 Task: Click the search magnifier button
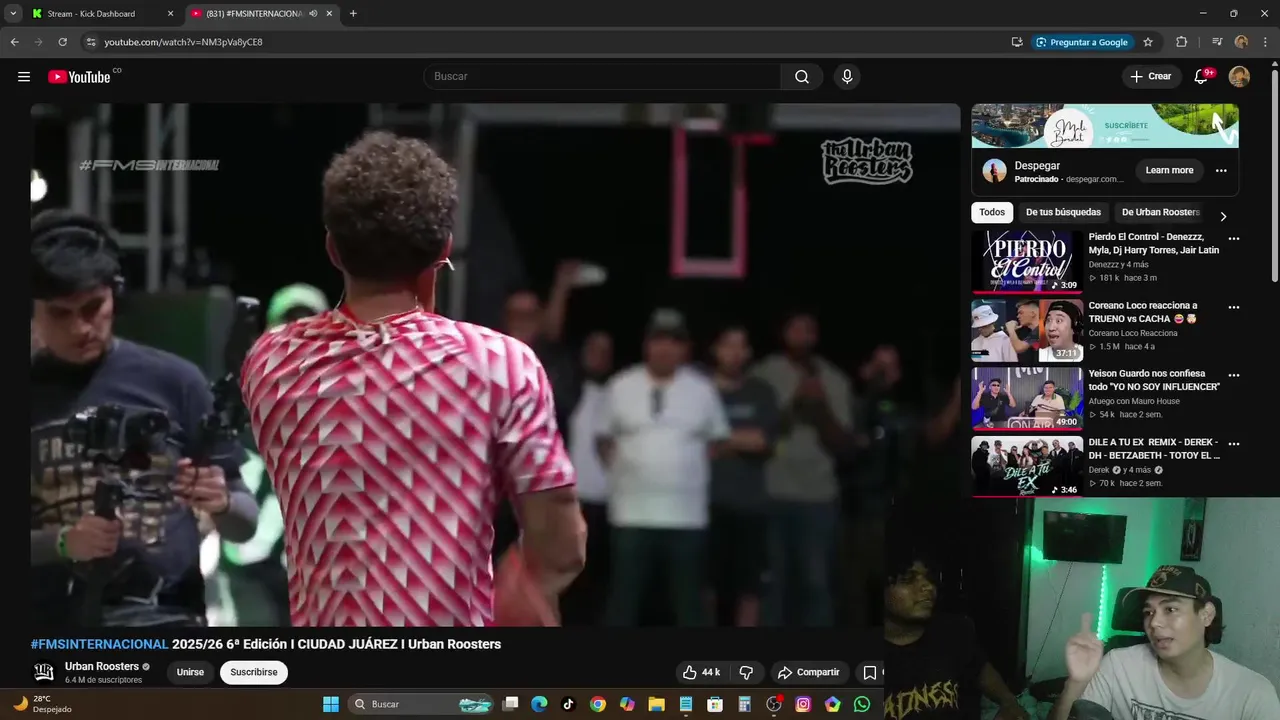pyautogui.click(x=802, y=77)
